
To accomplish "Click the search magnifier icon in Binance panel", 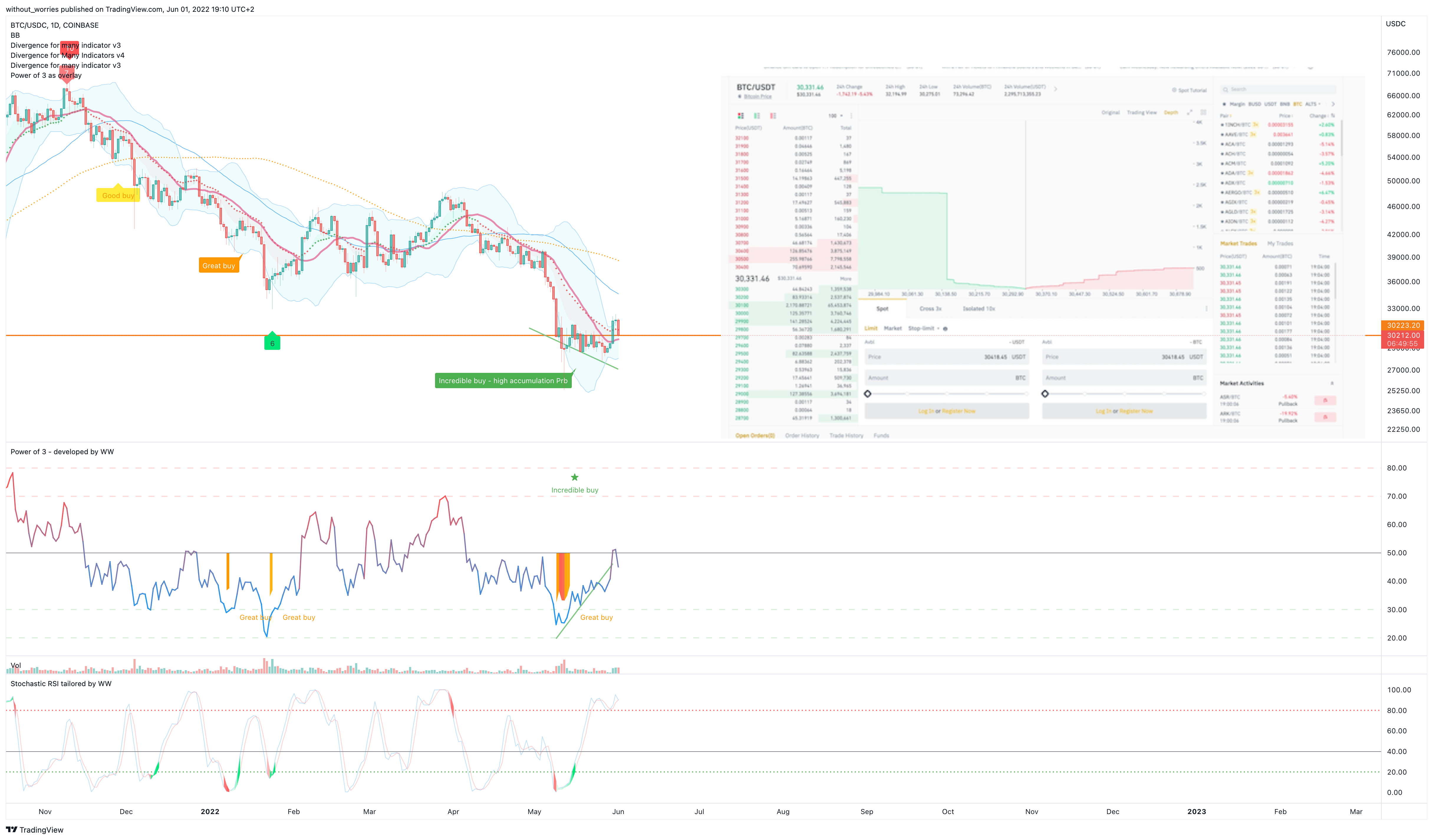I will 1226,90.
